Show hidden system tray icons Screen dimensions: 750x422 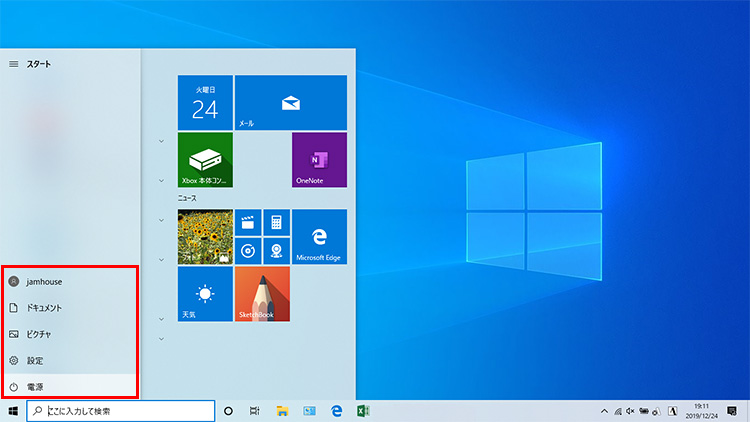[x=604, y=411]
